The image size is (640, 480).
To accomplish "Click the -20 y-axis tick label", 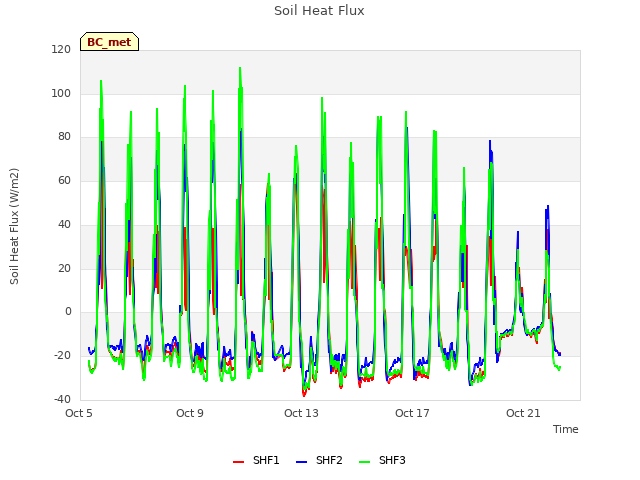I will 62,356.
